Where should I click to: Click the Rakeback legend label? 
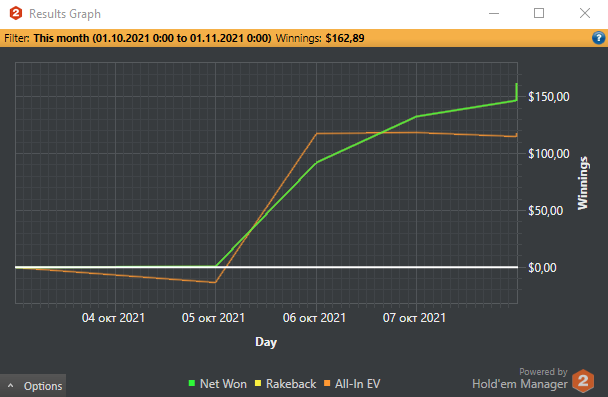(x=291, y=384)
